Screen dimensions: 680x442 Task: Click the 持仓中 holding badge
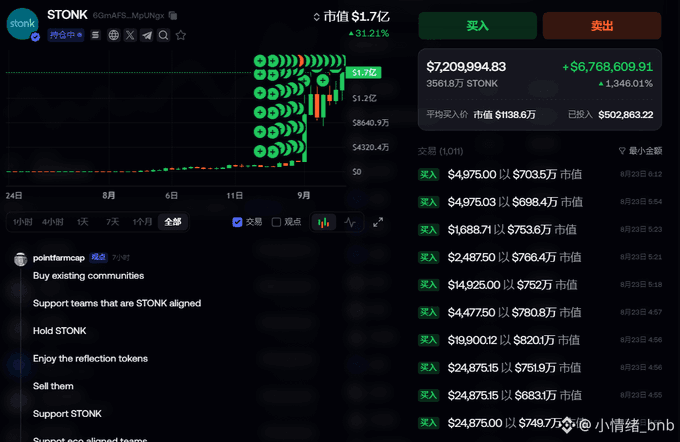[x=65, y=35]
